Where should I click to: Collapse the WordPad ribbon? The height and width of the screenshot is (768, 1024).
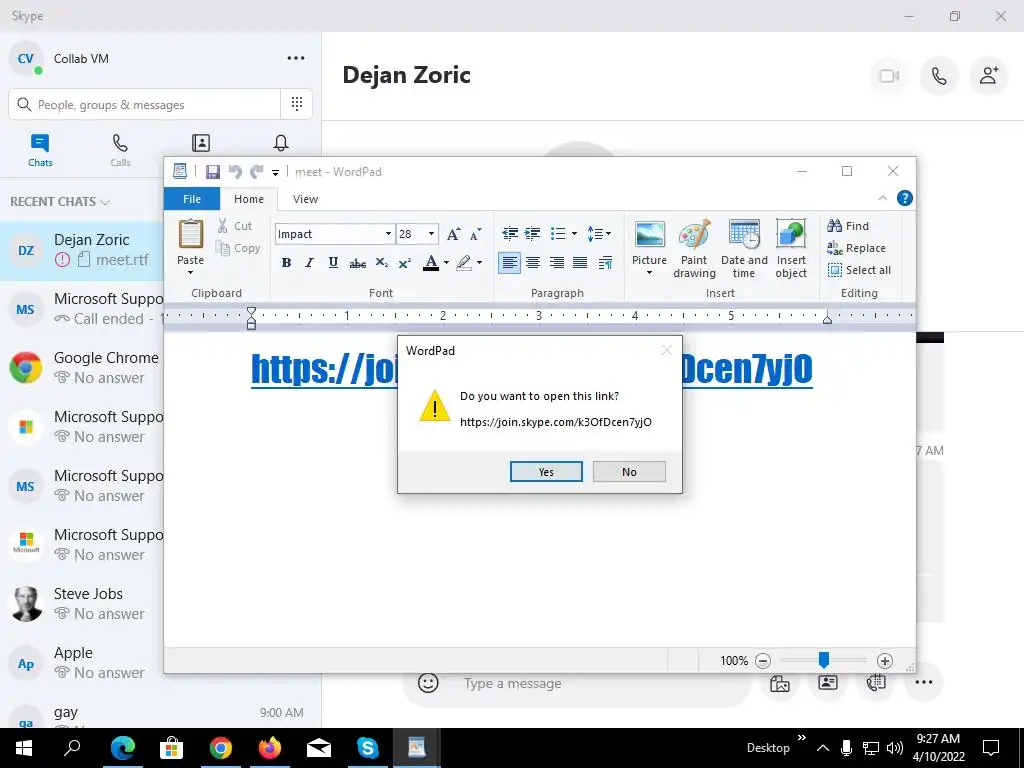882,198
